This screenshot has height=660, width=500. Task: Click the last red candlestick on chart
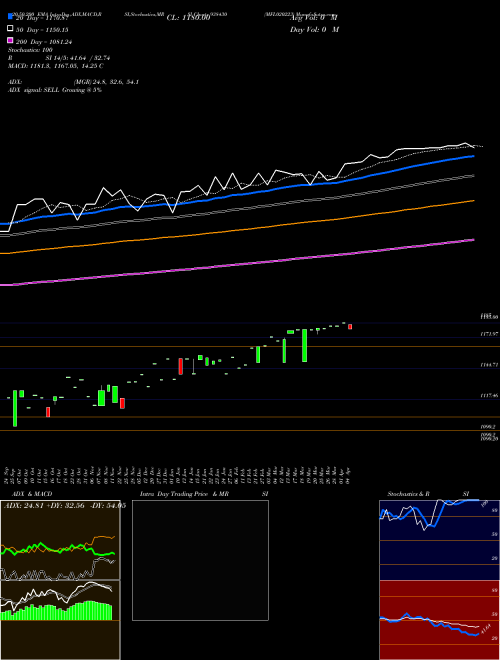pos(350,327)
